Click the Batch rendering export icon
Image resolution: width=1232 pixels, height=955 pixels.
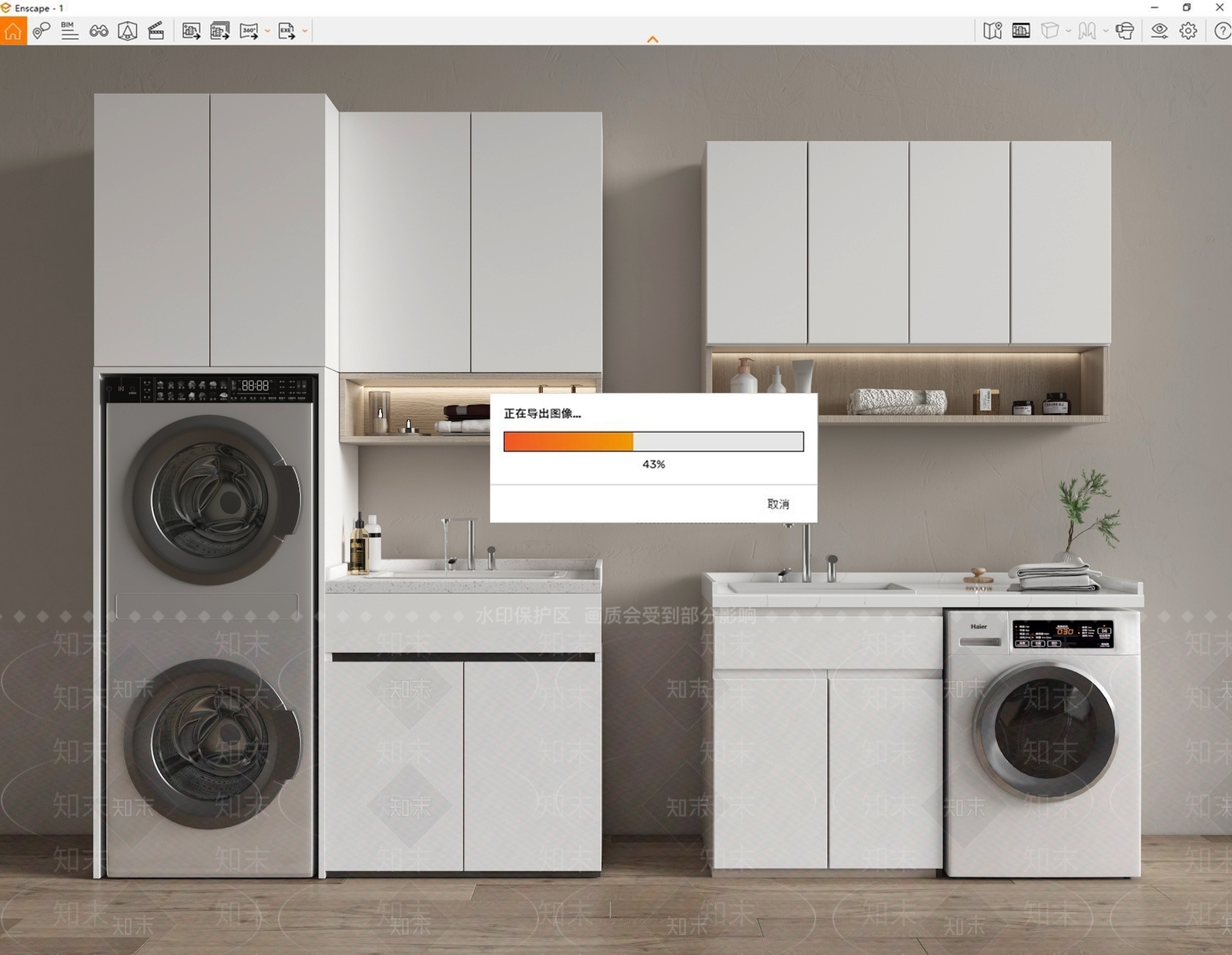pyautogui.click(x=219, y=31)
